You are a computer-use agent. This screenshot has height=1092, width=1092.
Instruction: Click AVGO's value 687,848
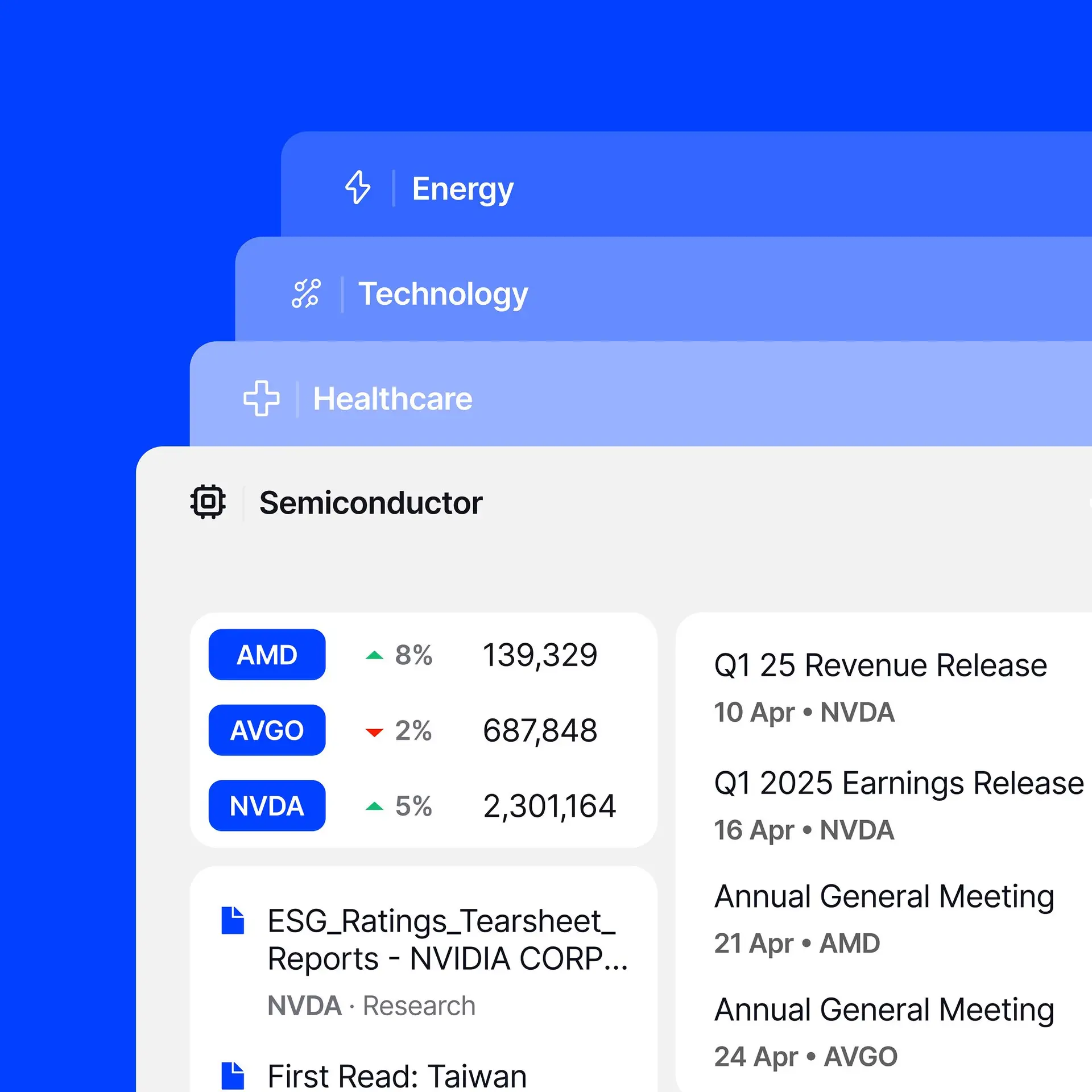click(540, 731)
